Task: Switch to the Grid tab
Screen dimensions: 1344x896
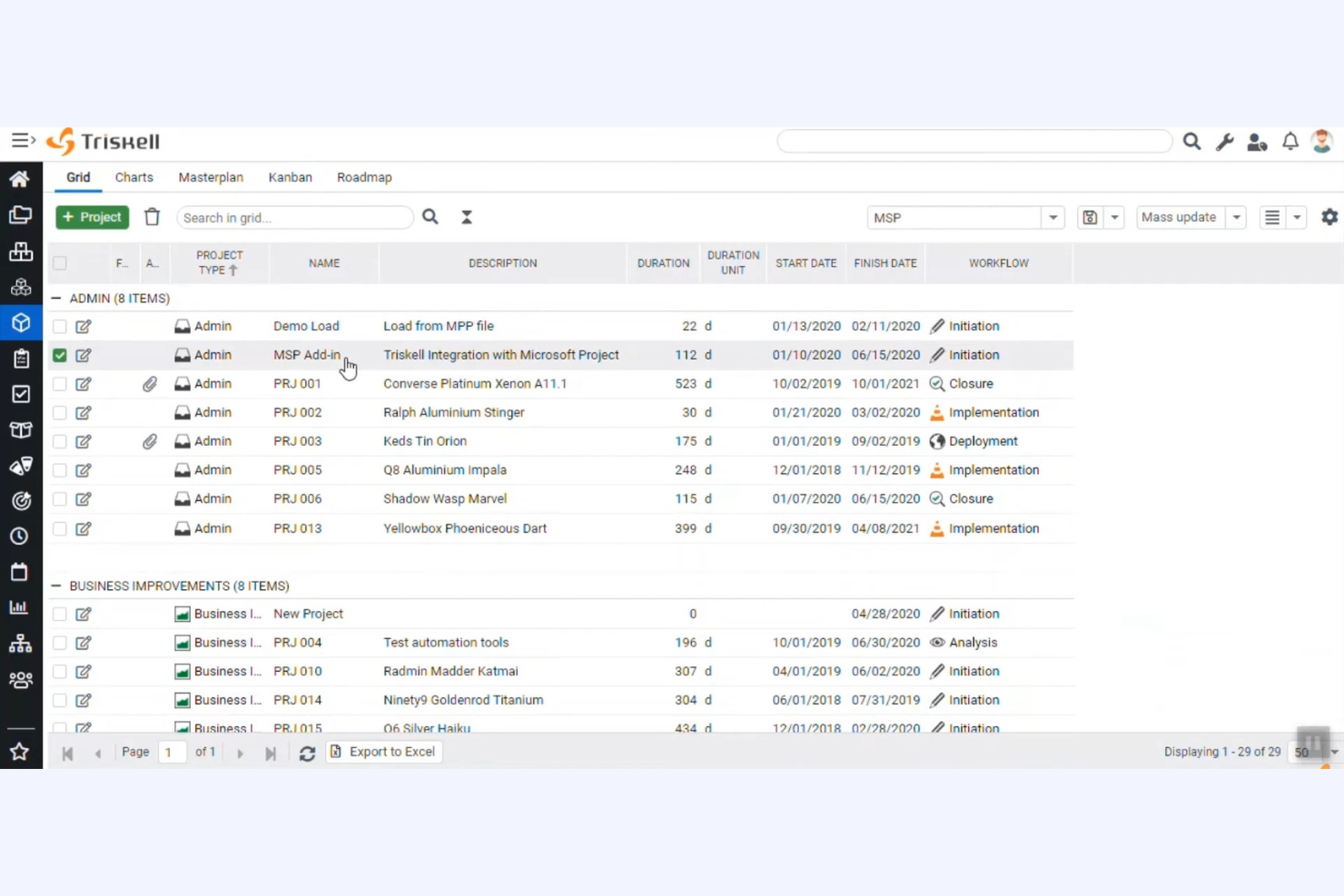Action: 78,177
